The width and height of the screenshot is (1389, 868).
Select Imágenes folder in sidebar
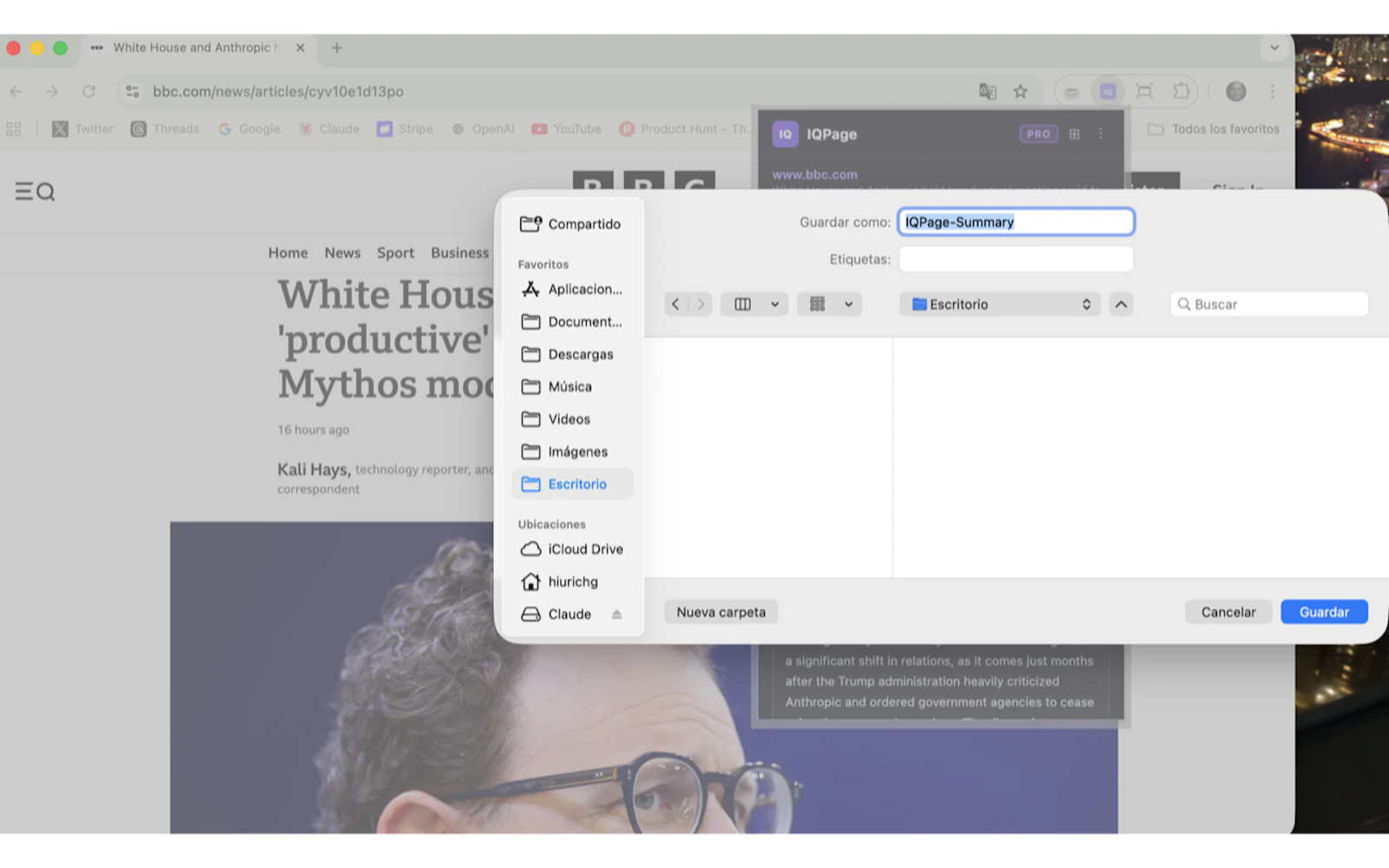pyautogui.click(x=573, y=452)
